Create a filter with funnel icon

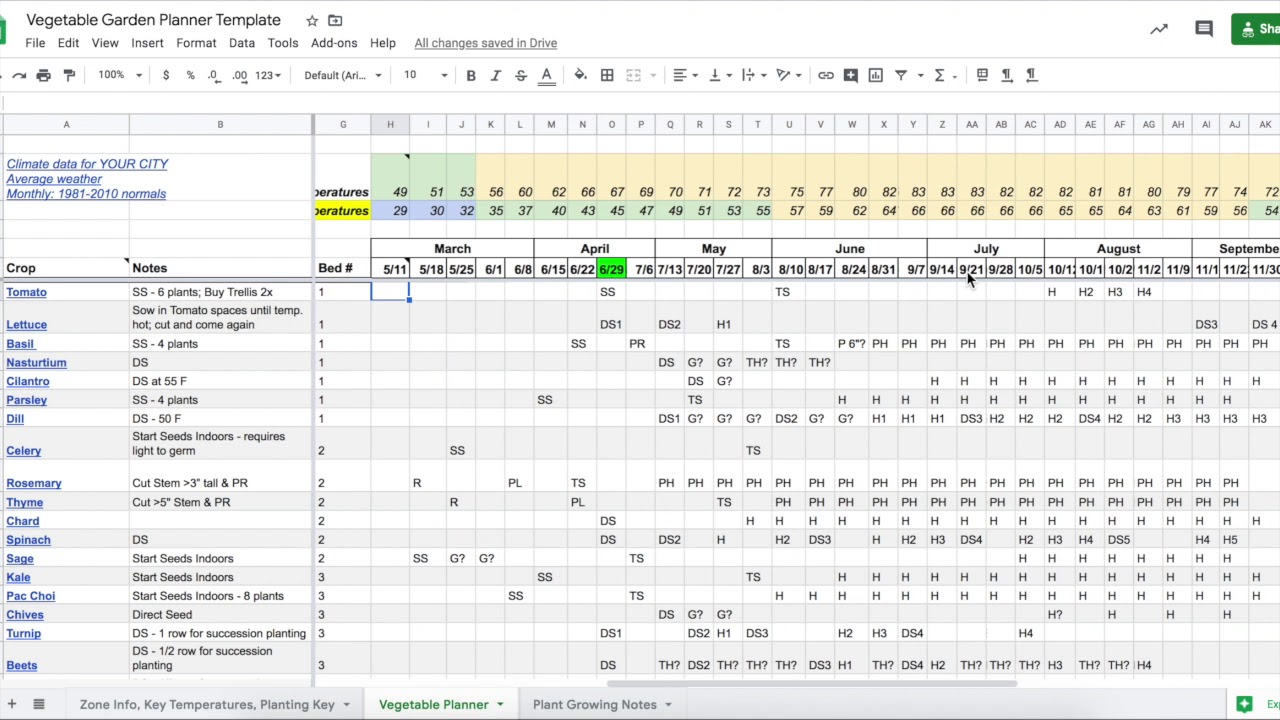click(901, 75)
